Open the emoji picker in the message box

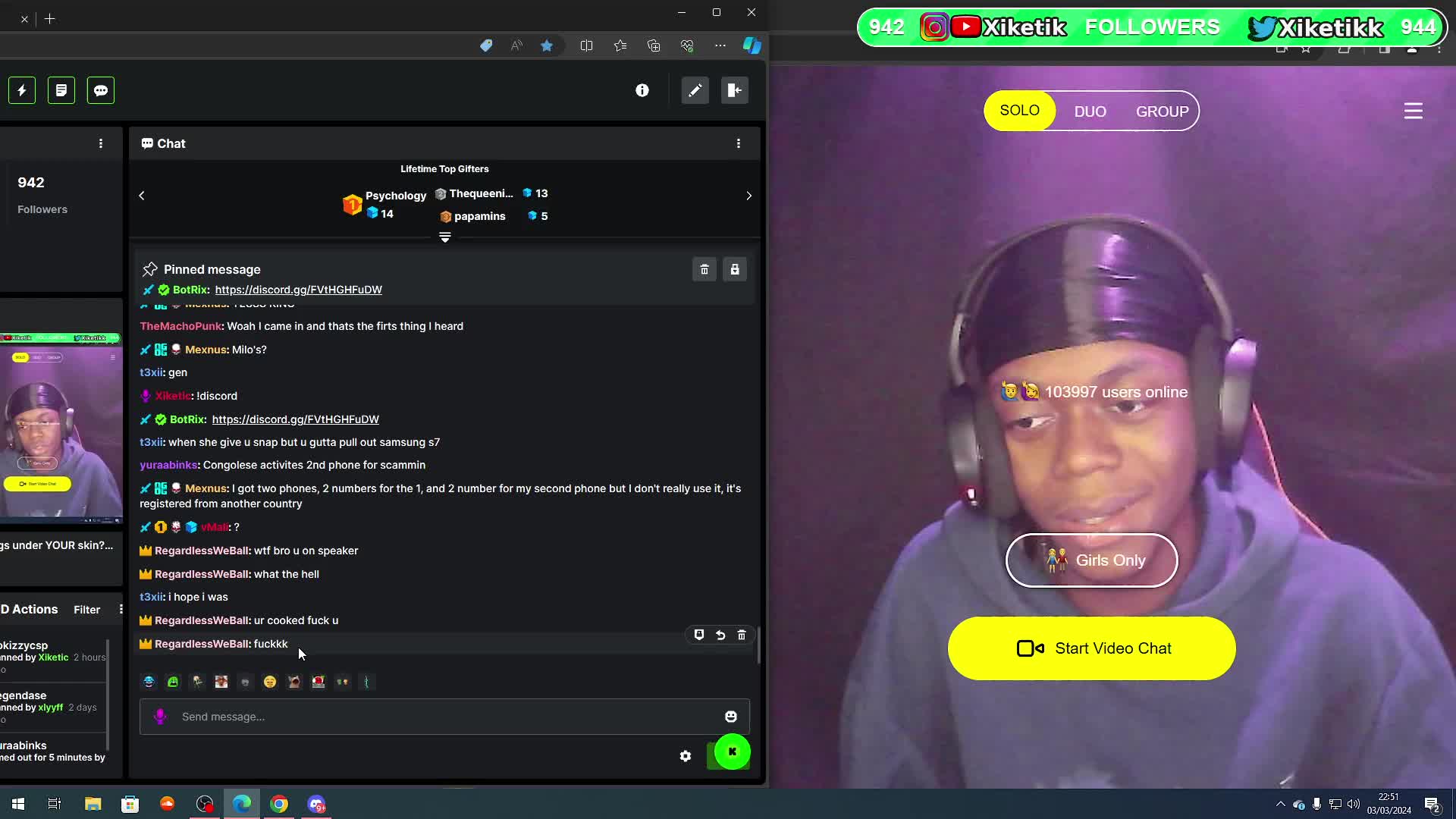pyautogui.click(x=730, y=716)
